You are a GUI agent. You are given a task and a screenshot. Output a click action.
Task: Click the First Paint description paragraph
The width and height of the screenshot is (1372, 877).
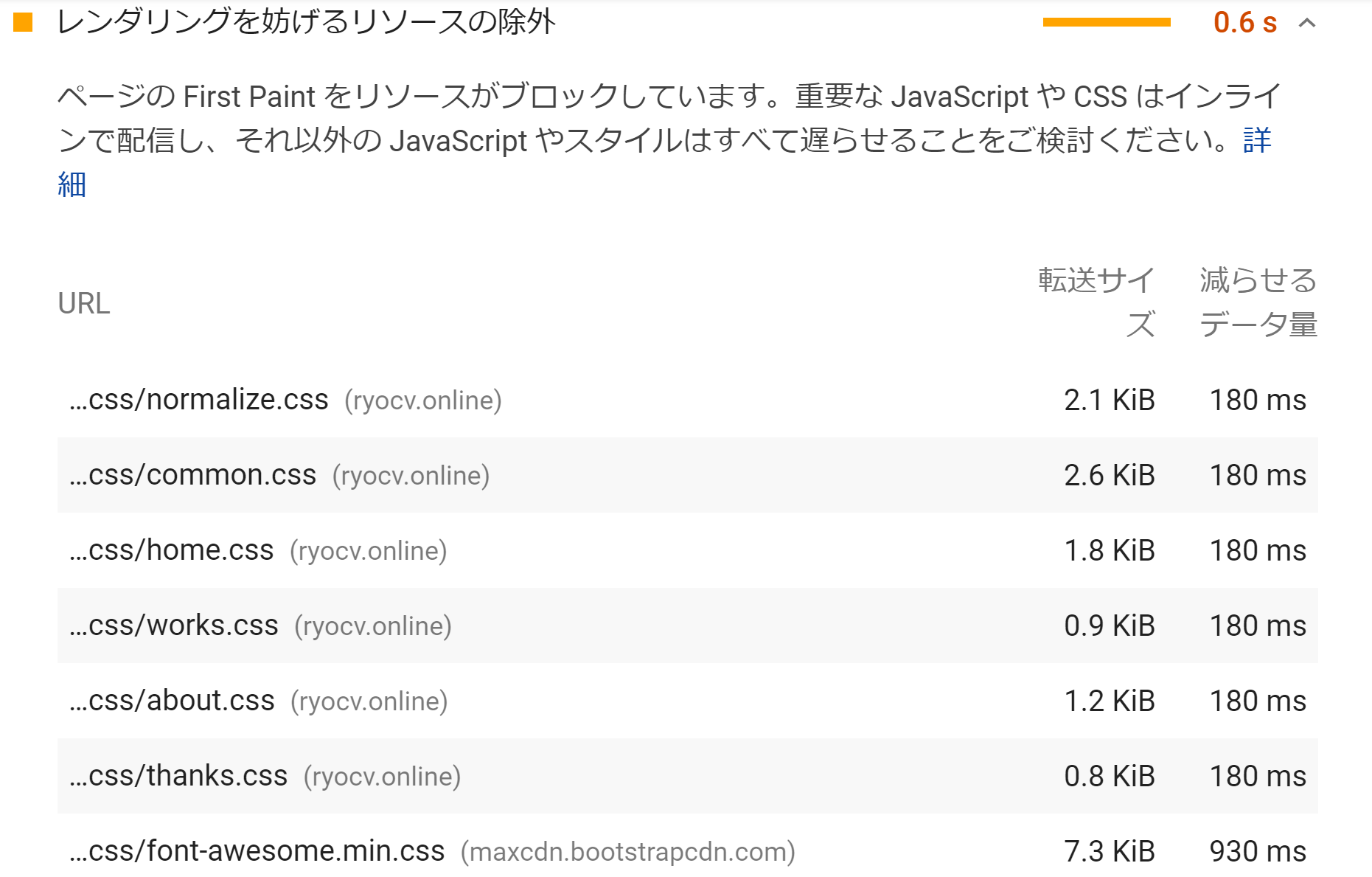669,140
